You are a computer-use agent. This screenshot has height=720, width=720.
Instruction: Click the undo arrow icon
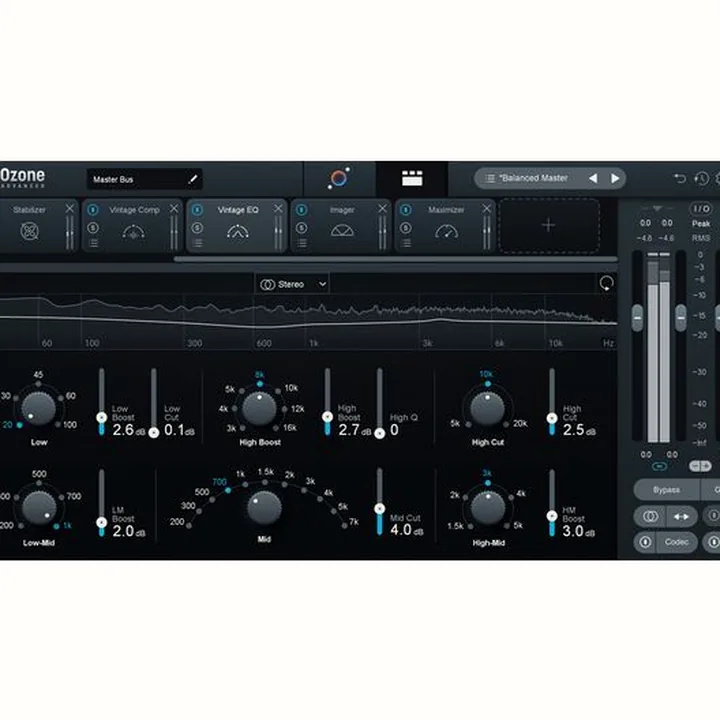[680, 178]
